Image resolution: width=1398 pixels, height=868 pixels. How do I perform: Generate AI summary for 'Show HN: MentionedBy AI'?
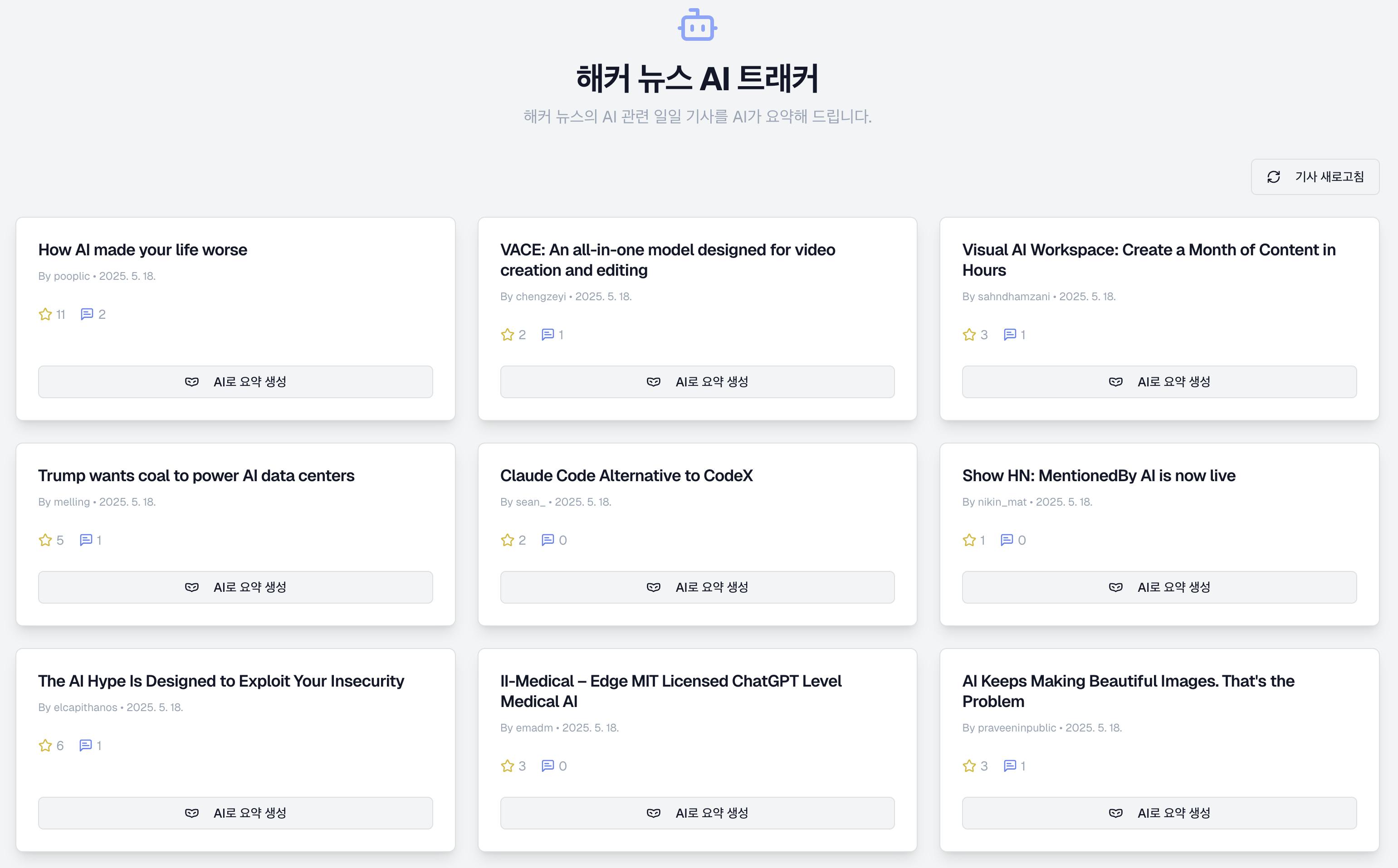tap(1159, 587)
